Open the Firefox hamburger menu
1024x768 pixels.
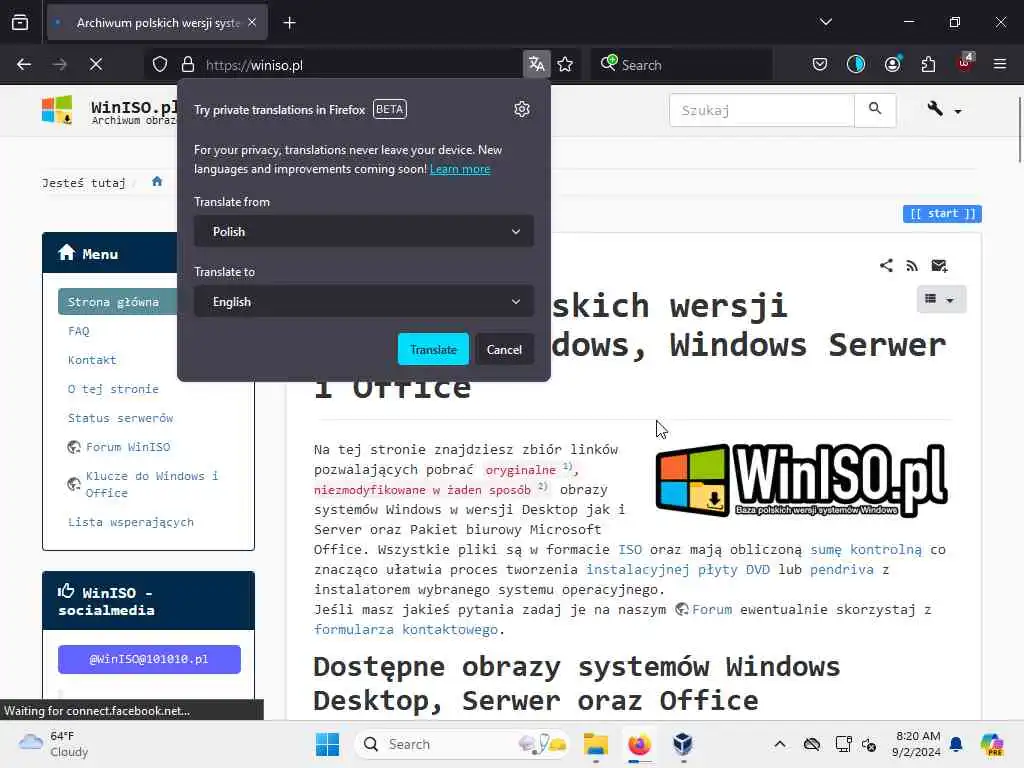pyautogui.click(x=1000, y=64)
